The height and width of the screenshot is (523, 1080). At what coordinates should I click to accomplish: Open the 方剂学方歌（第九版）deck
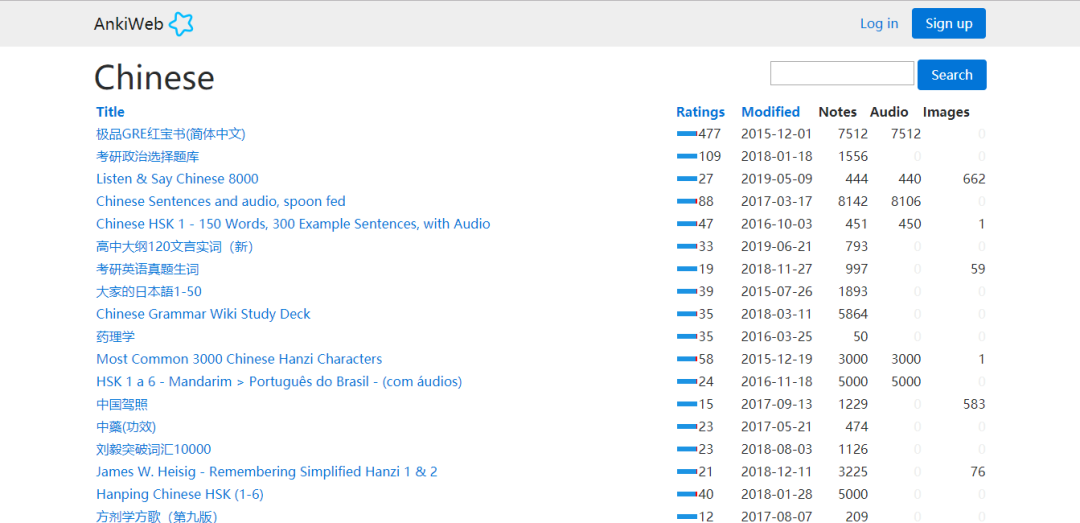coord(160,516)
